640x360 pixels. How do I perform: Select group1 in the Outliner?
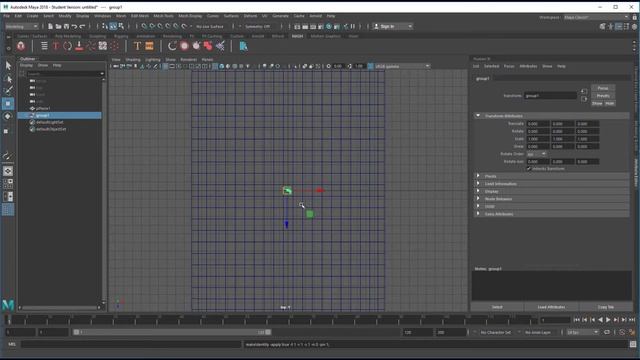tap(60, 116)
